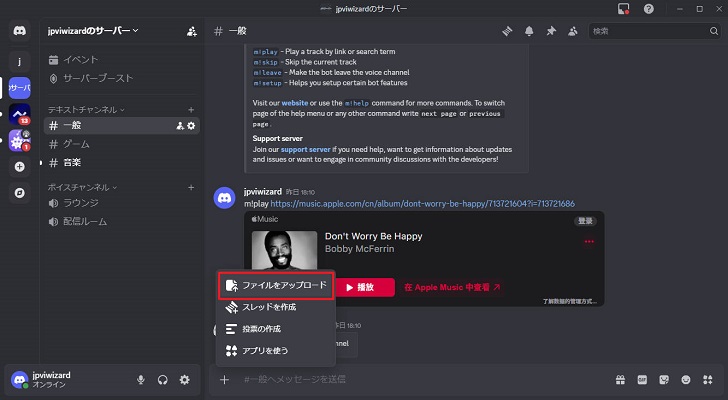Screen dimensions: 728x400
Task: Open the jpviwizard user panel at bottom
Action: [52, 380]
